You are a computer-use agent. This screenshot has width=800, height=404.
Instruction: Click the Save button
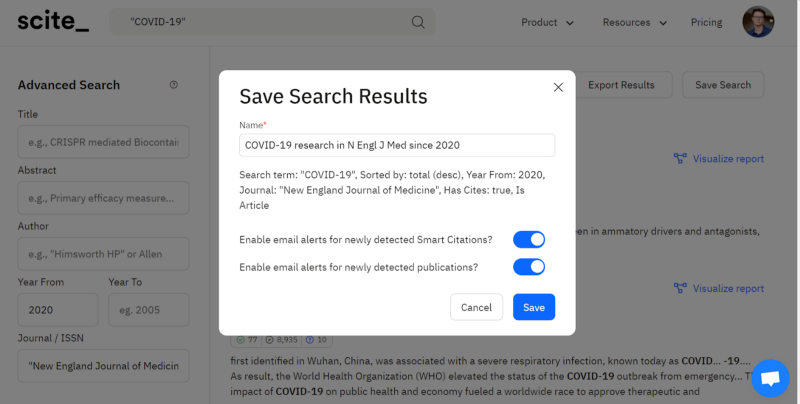coord(534,307)
